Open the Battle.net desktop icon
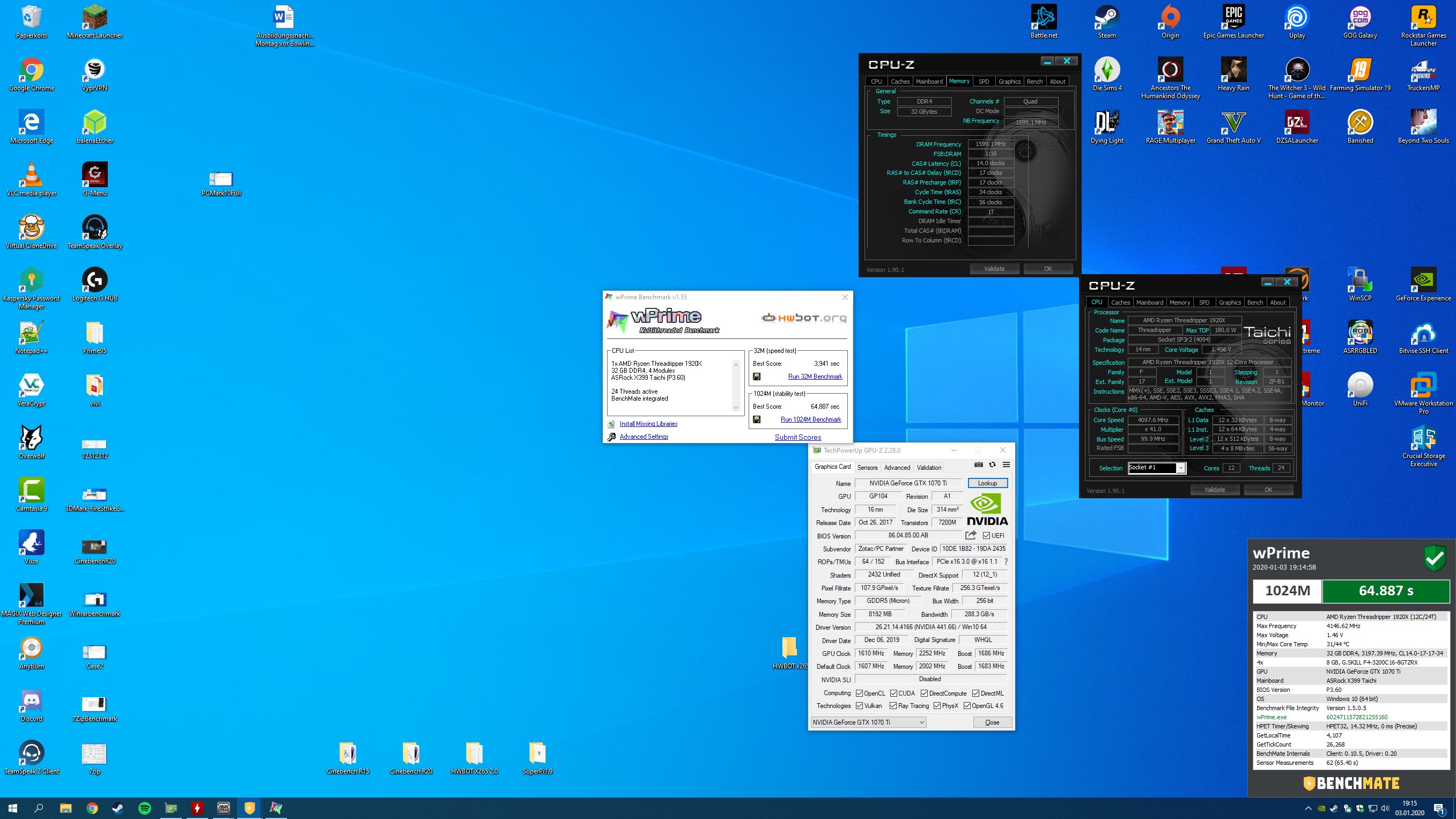 tap(1044, 23)
